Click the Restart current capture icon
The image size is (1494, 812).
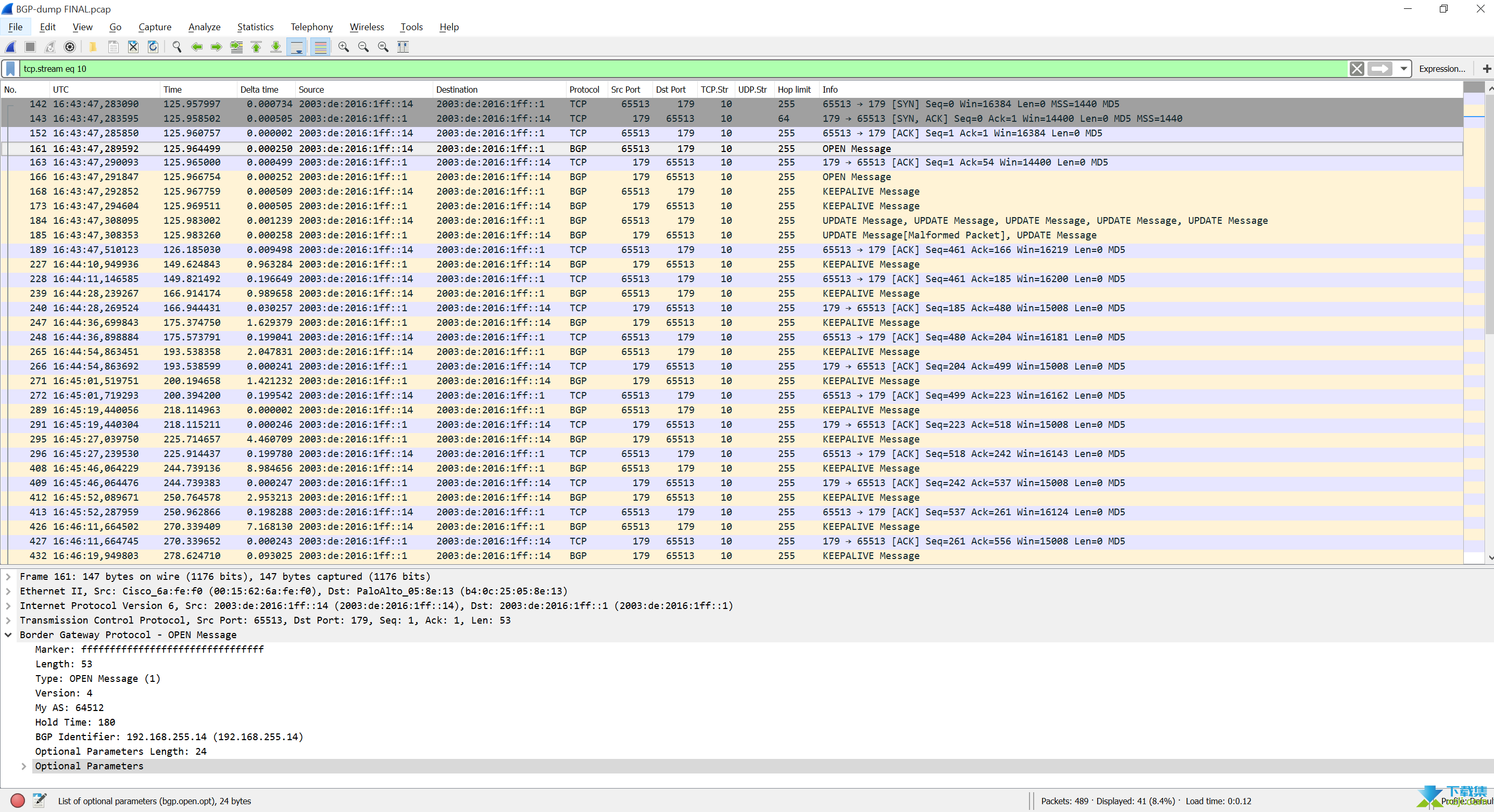click(x=51, y=47)
